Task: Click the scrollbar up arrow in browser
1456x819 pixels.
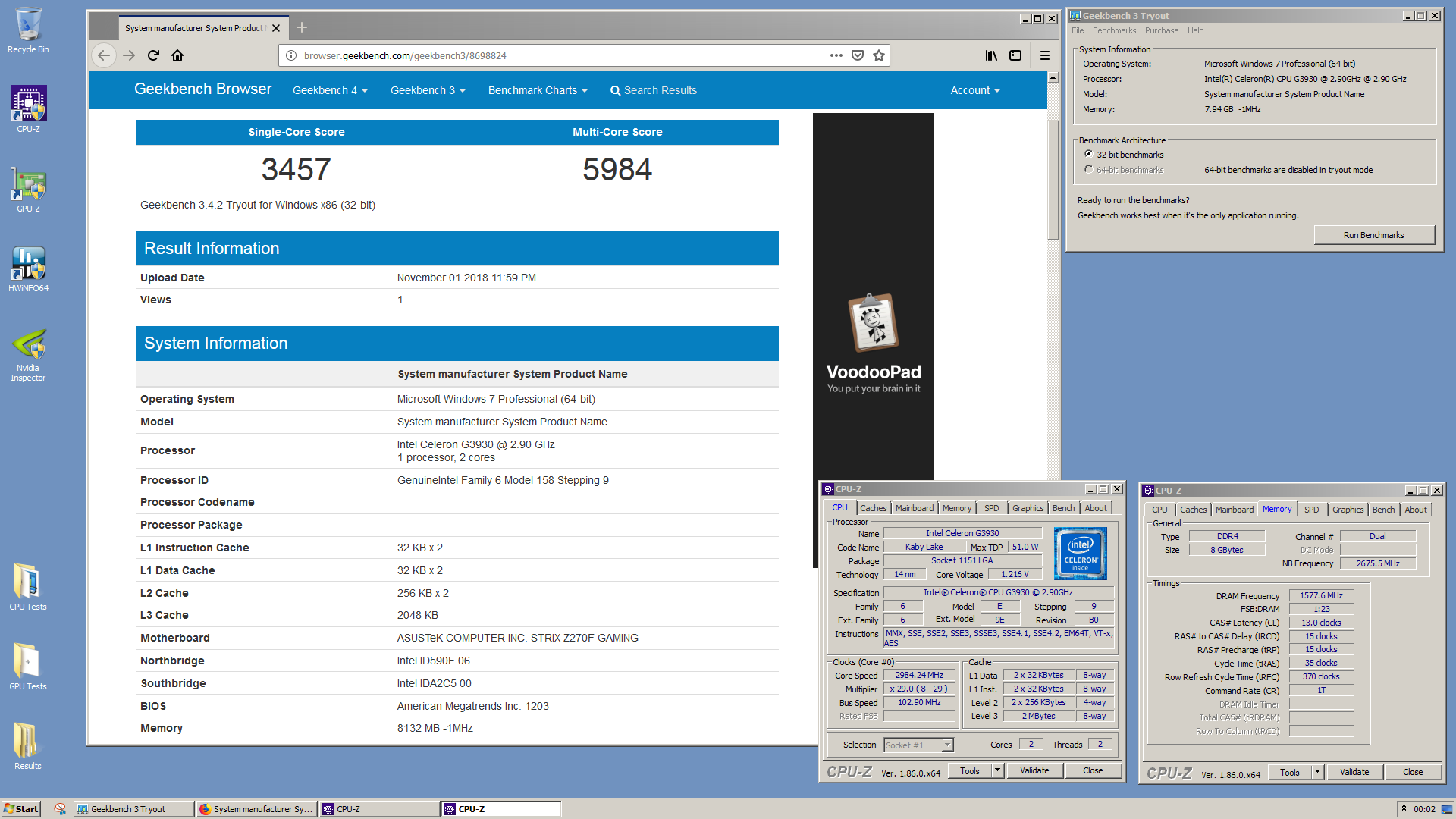Action: (1053, 77)
